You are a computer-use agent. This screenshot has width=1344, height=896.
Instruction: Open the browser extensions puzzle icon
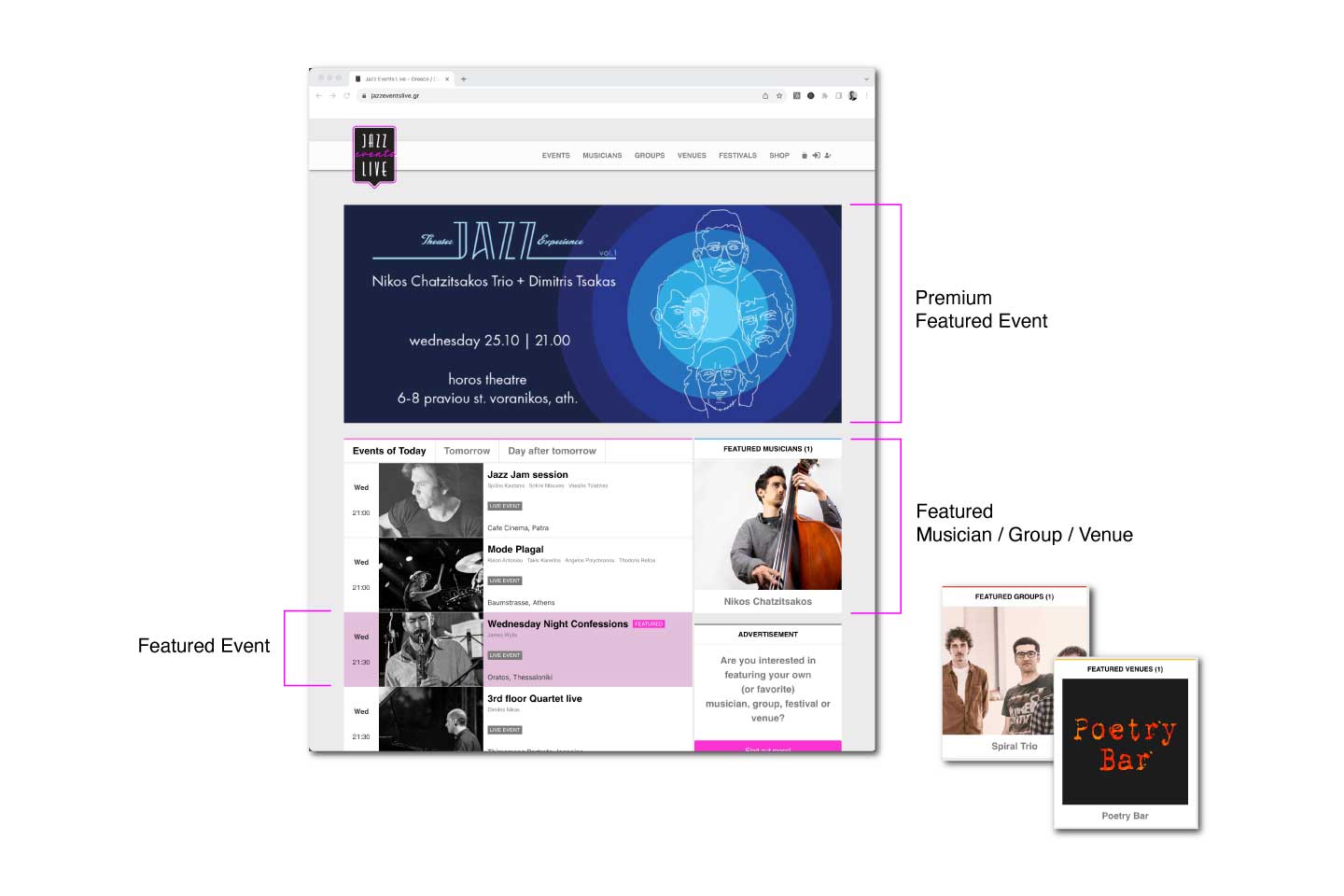coord(824,95)
